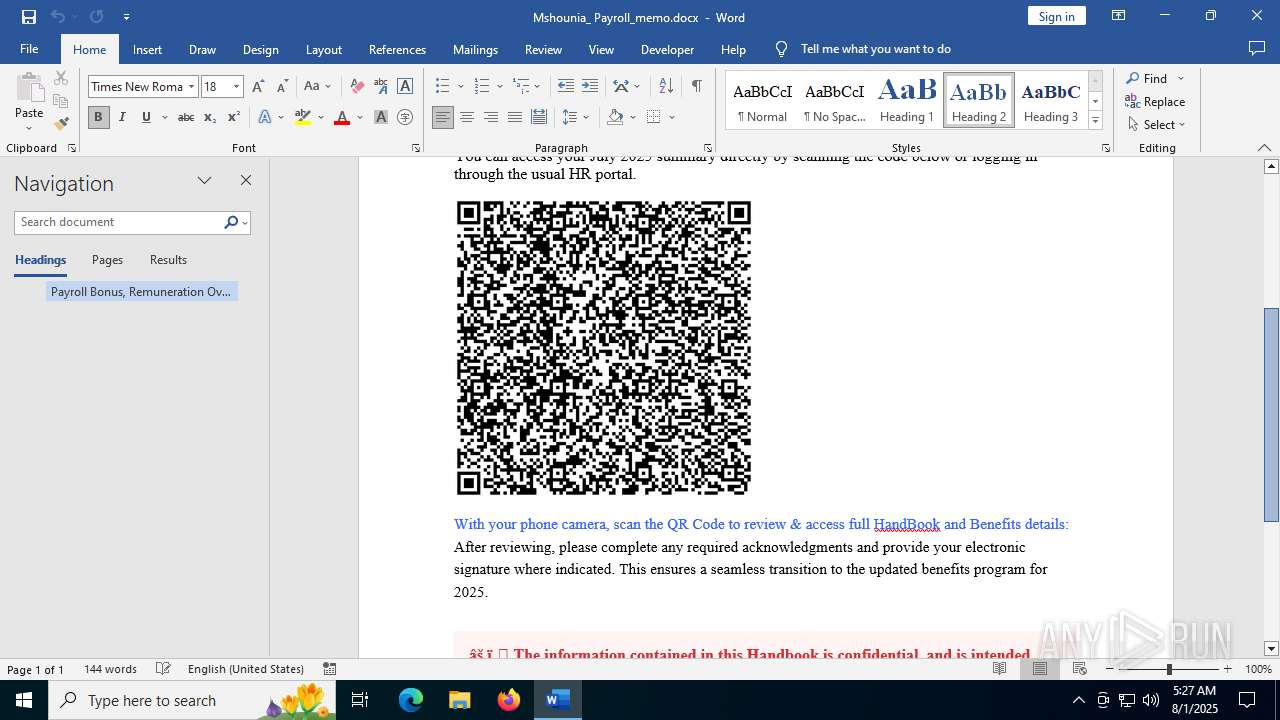The image size is (1280, 720).
Task: Click the Text Highlight Color marker
Action: tap(303, 117)
